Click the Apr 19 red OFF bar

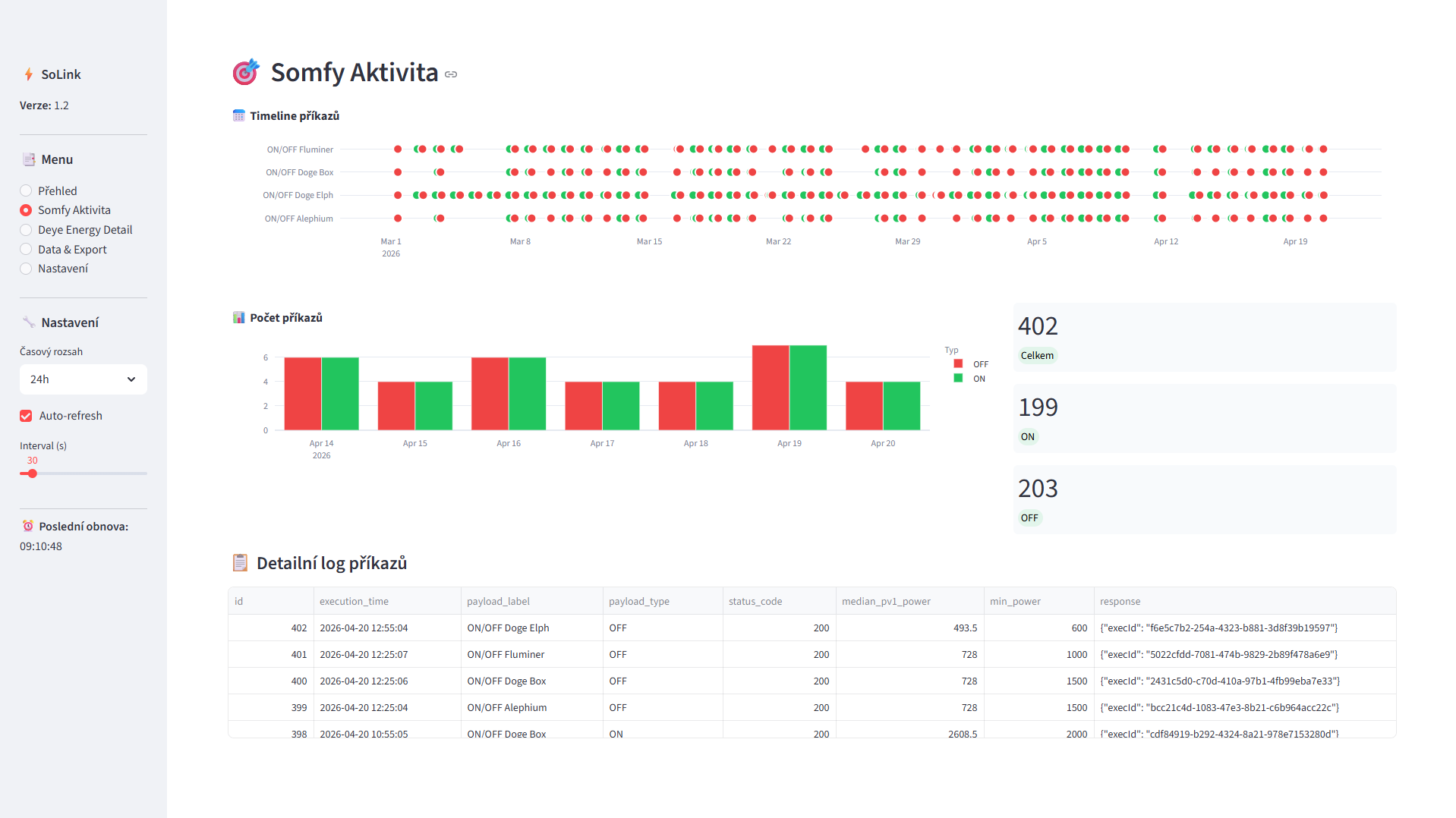[x=771, y=388]
